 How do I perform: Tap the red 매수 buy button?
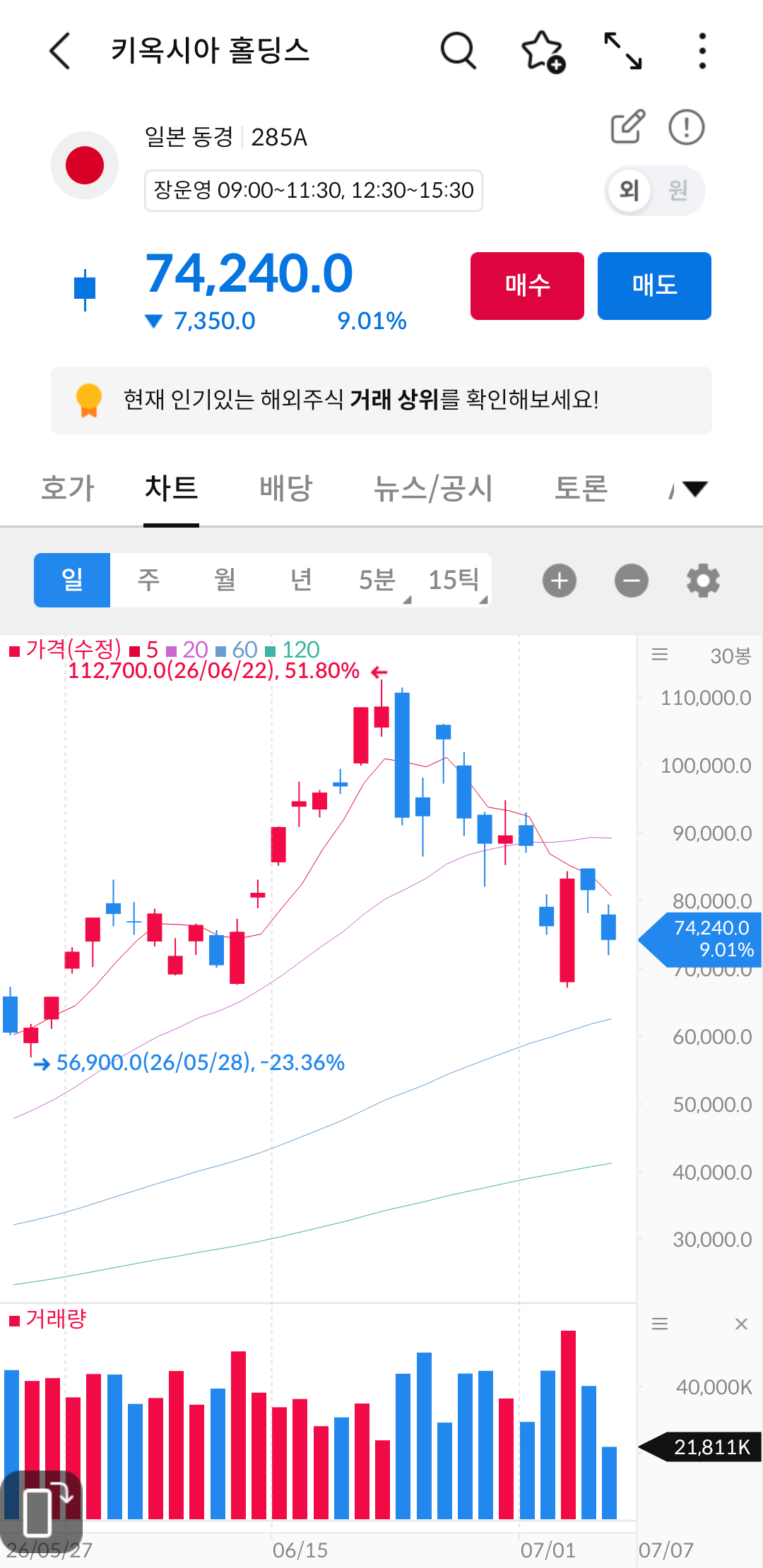click(527, 286)
